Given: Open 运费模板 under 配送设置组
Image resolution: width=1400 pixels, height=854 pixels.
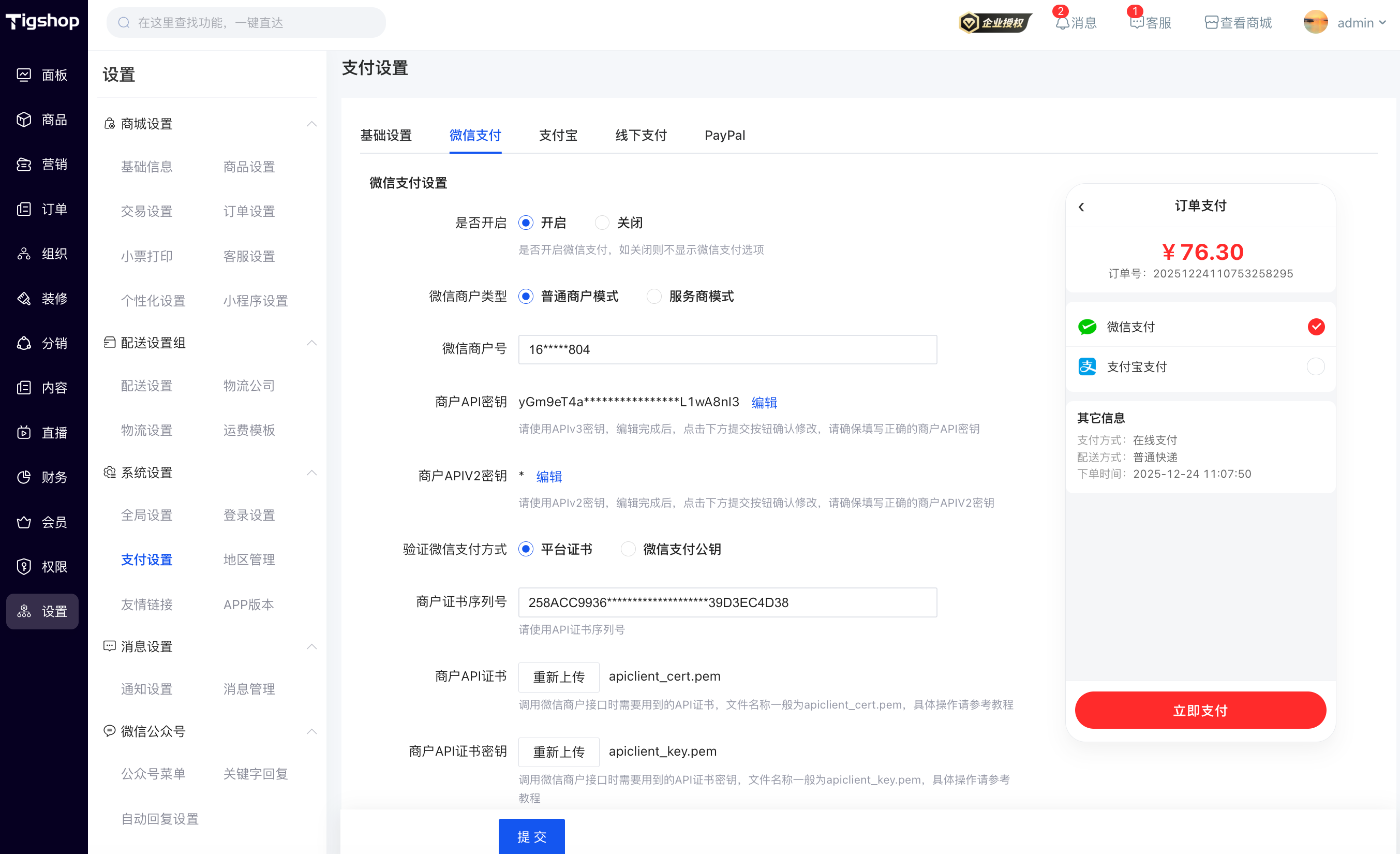Looking at the screenshot, I should [x=249, y=431].
